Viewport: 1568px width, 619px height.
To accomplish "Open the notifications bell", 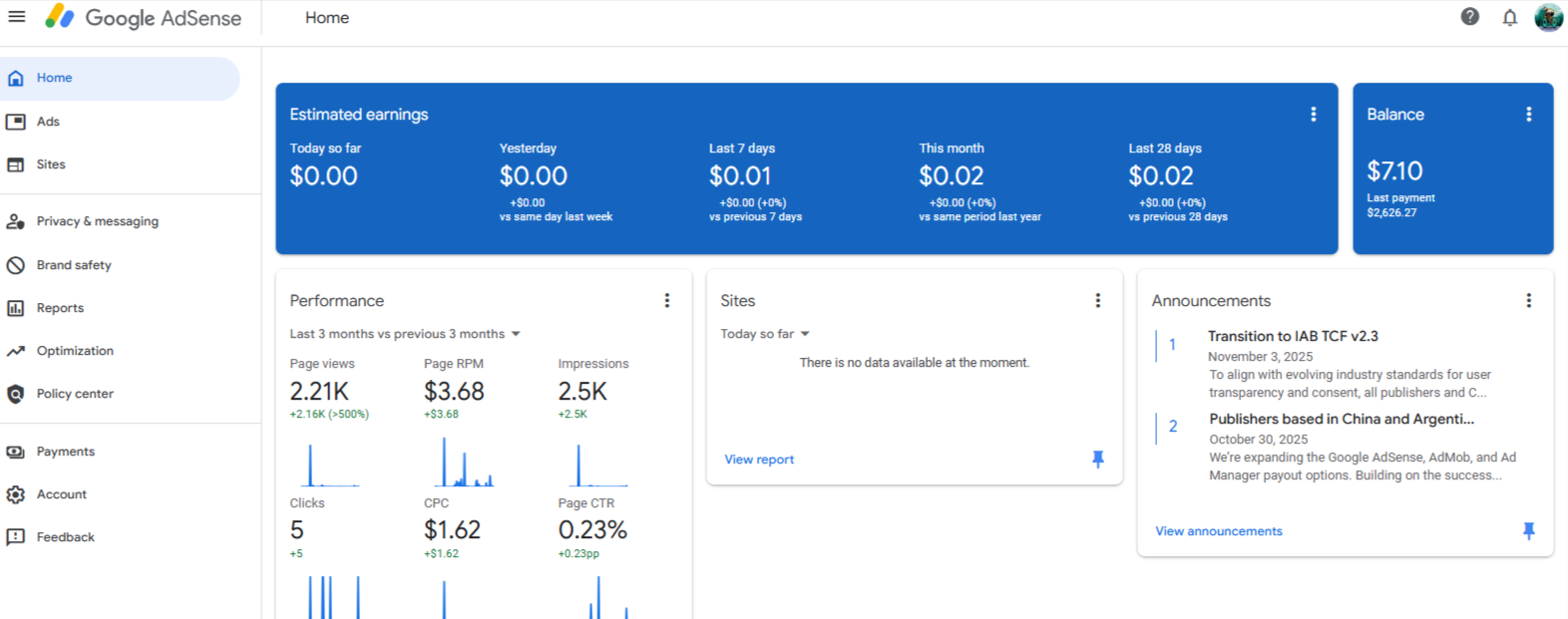I will pyautogui.click(x=1509, y=17).
